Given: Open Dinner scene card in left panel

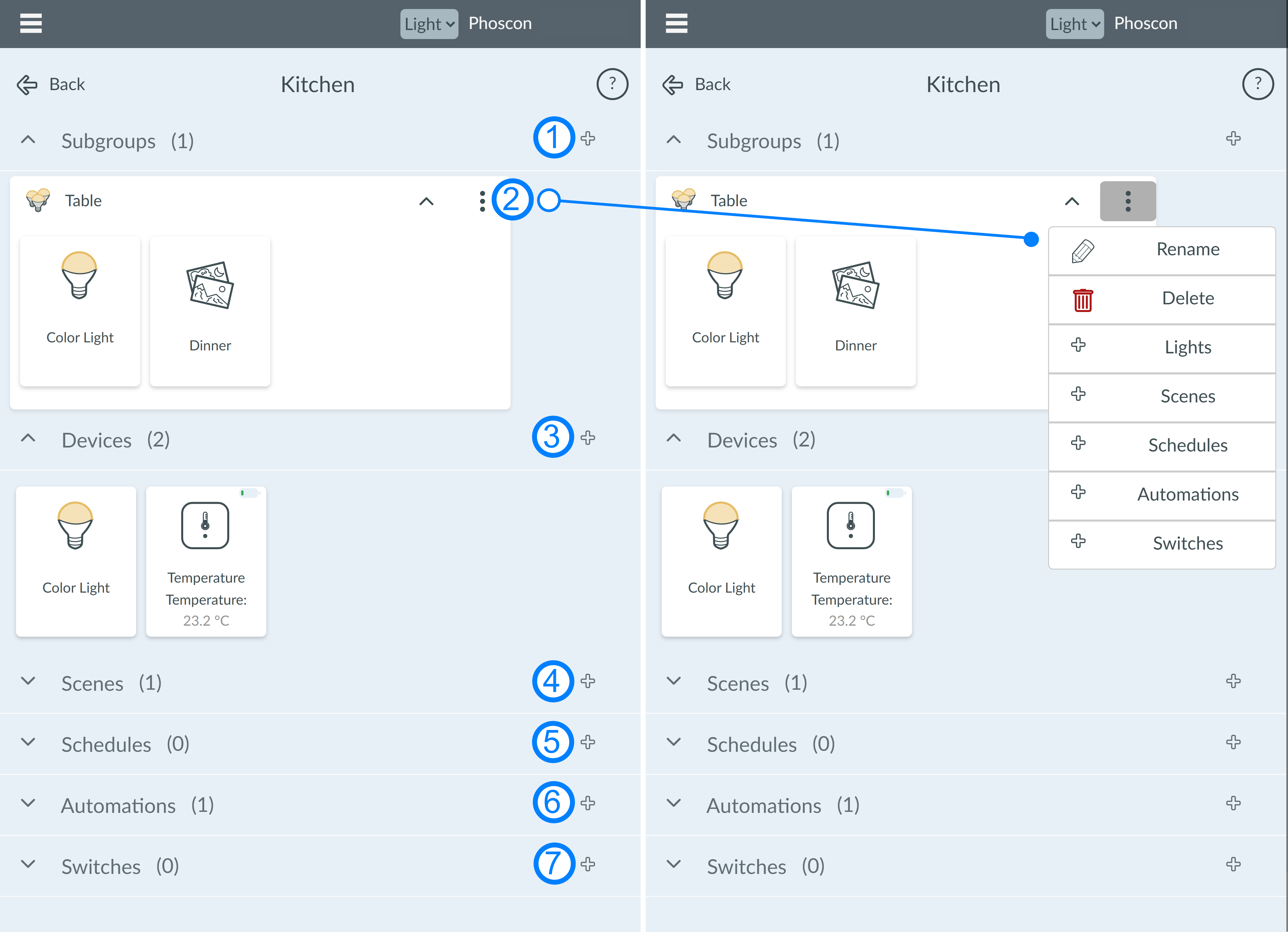Looking at the screenshot, I should point(210,311).
